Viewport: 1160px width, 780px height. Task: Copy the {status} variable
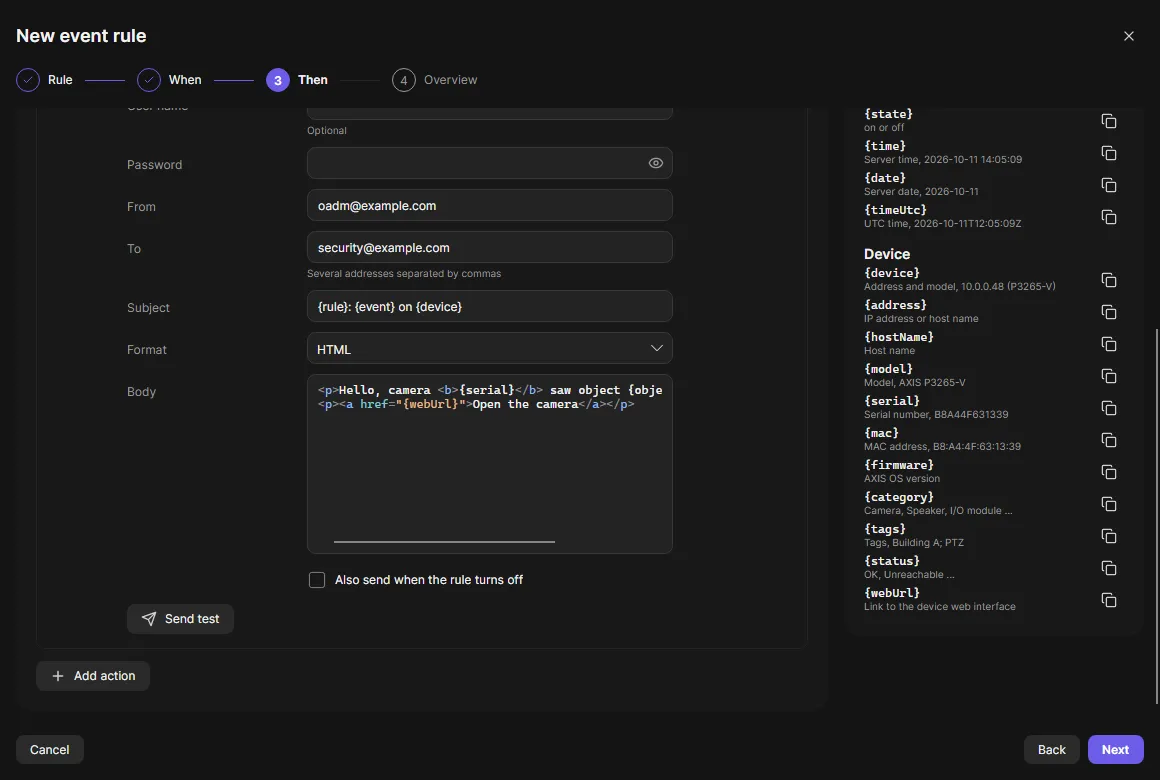(x=1108, y=568)
